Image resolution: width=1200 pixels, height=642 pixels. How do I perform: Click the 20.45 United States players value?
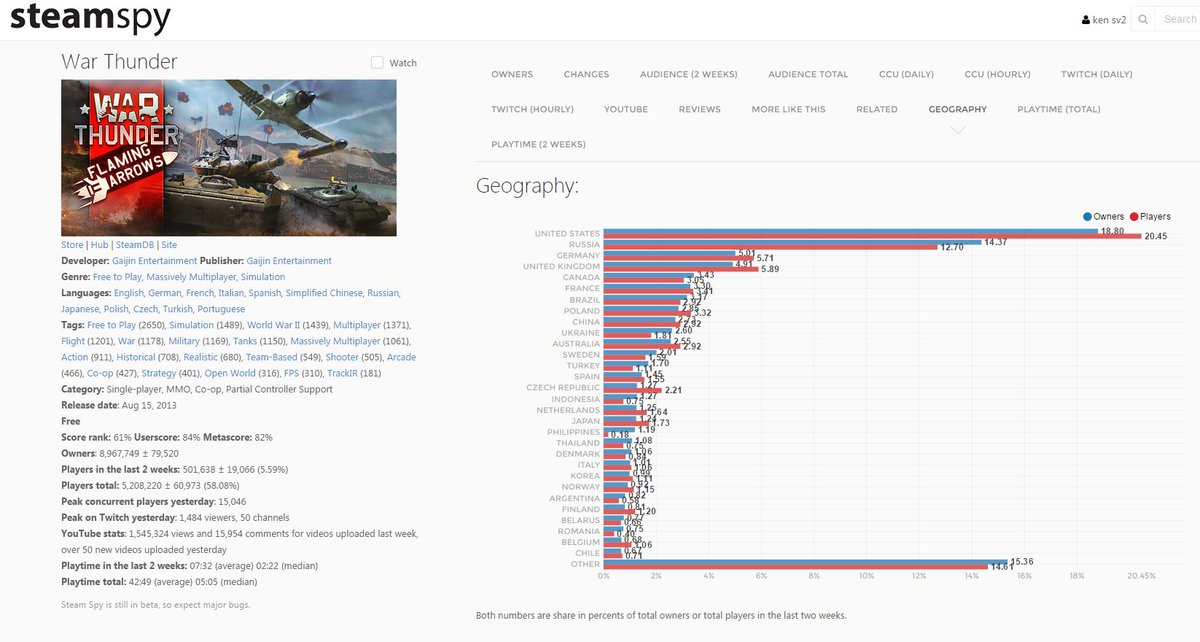pos(1156,237)
